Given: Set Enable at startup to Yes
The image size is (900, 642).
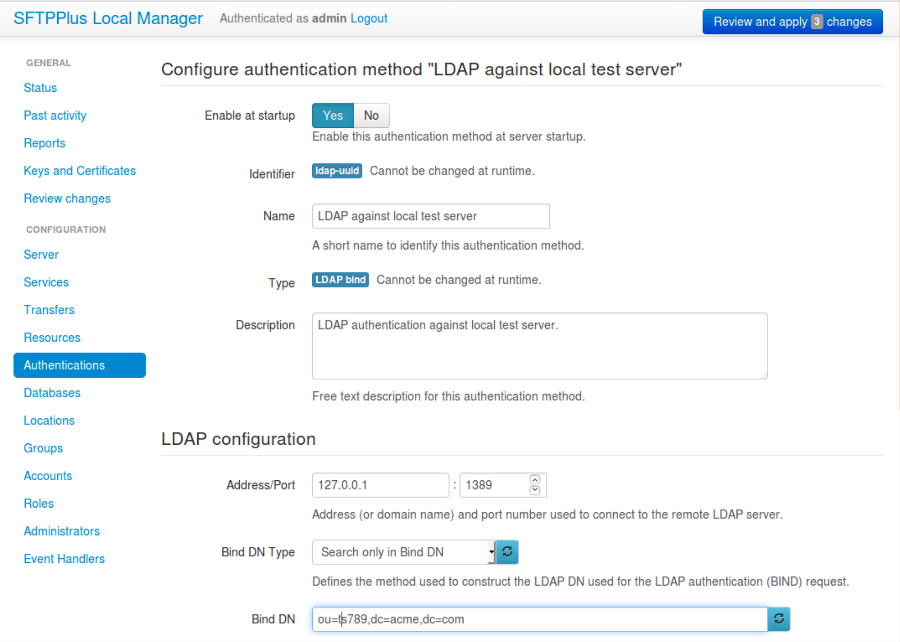Looking at the screenshot, I should (x=332, y=115).
